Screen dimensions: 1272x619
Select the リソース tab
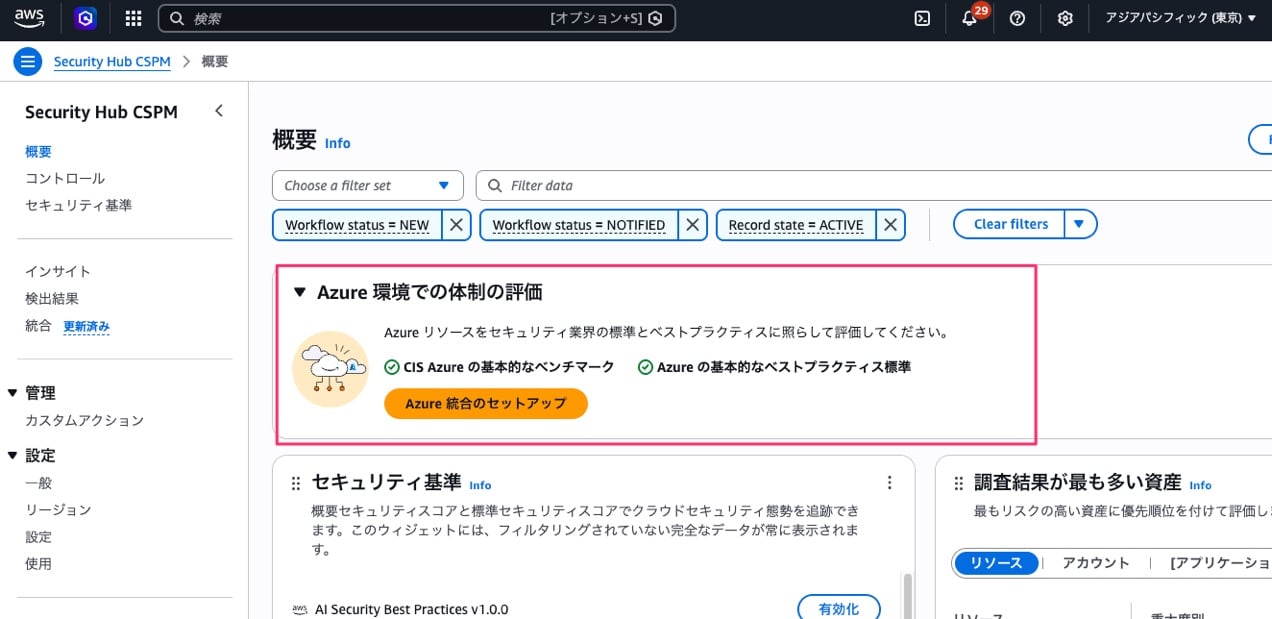(996, 563)
